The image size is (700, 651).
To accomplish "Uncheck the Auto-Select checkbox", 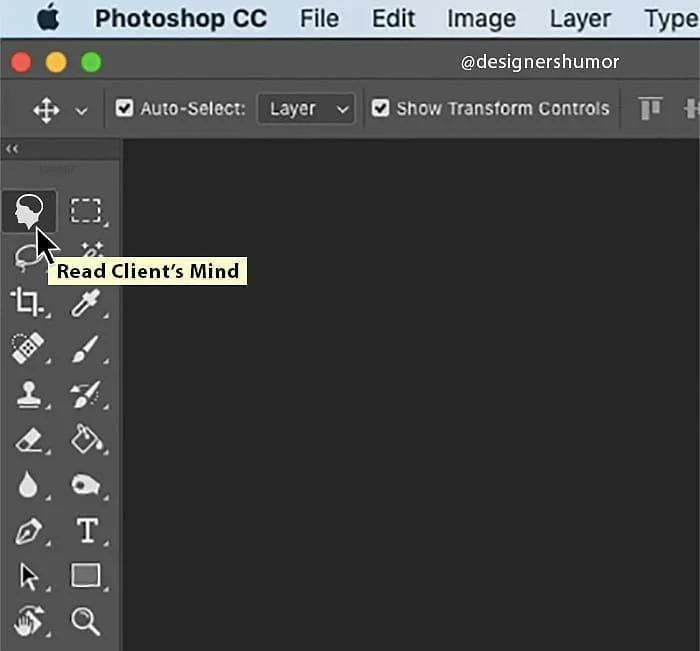I will click(124, 108).
